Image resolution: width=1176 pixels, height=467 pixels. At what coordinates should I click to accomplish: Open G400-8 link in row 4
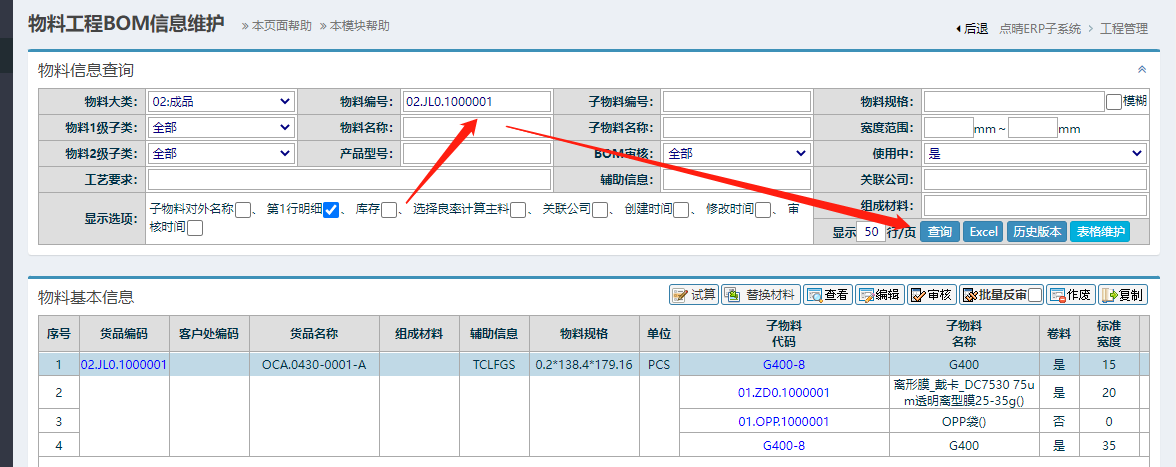(784, 445)
